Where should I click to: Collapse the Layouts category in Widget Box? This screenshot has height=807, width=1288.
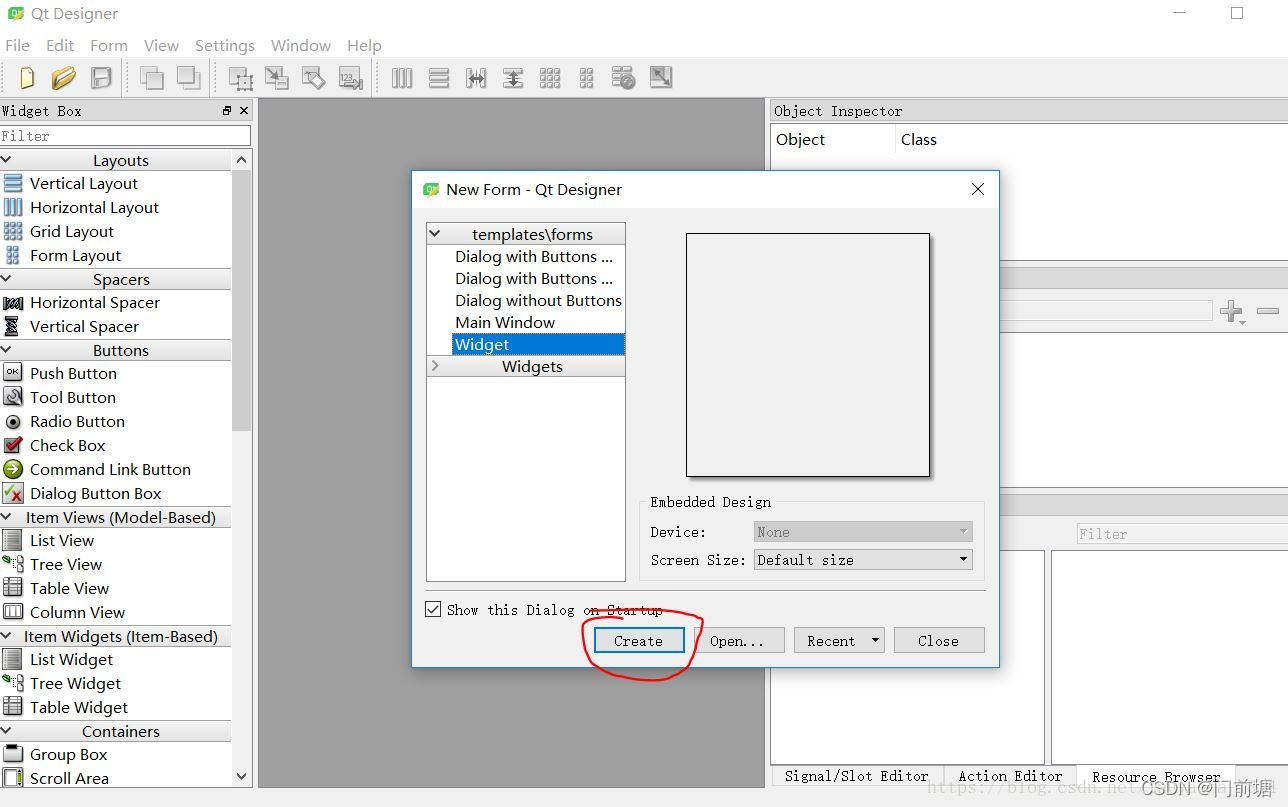point(6,160)
